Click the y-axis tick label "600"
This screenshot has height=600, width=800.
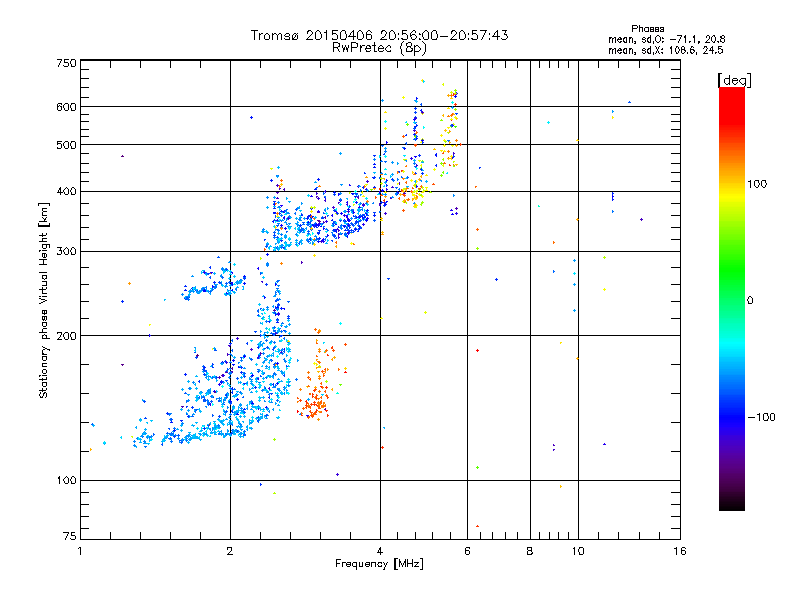click(x=66, y=107)
